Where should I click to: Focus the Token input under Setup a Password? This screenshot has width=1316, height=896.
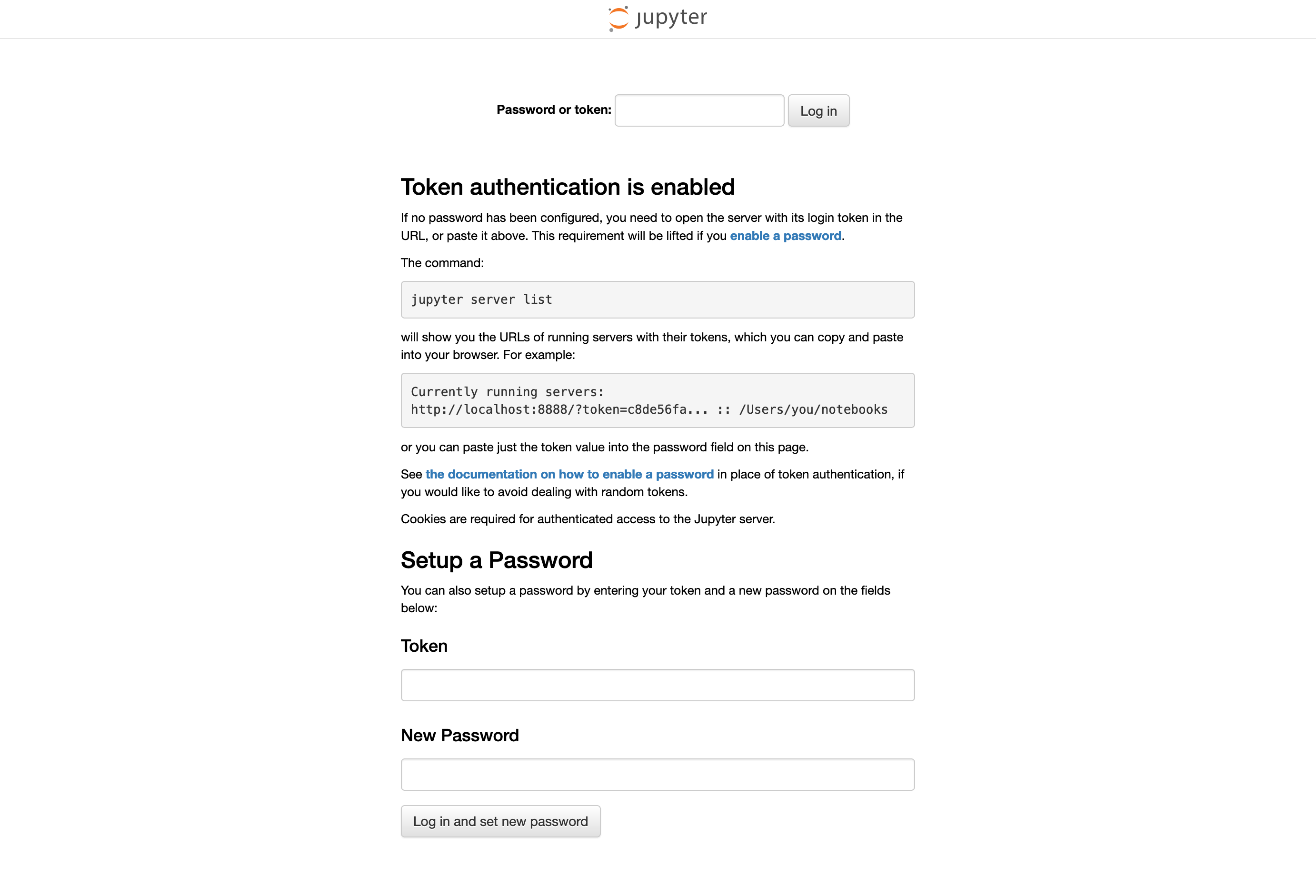658,685
